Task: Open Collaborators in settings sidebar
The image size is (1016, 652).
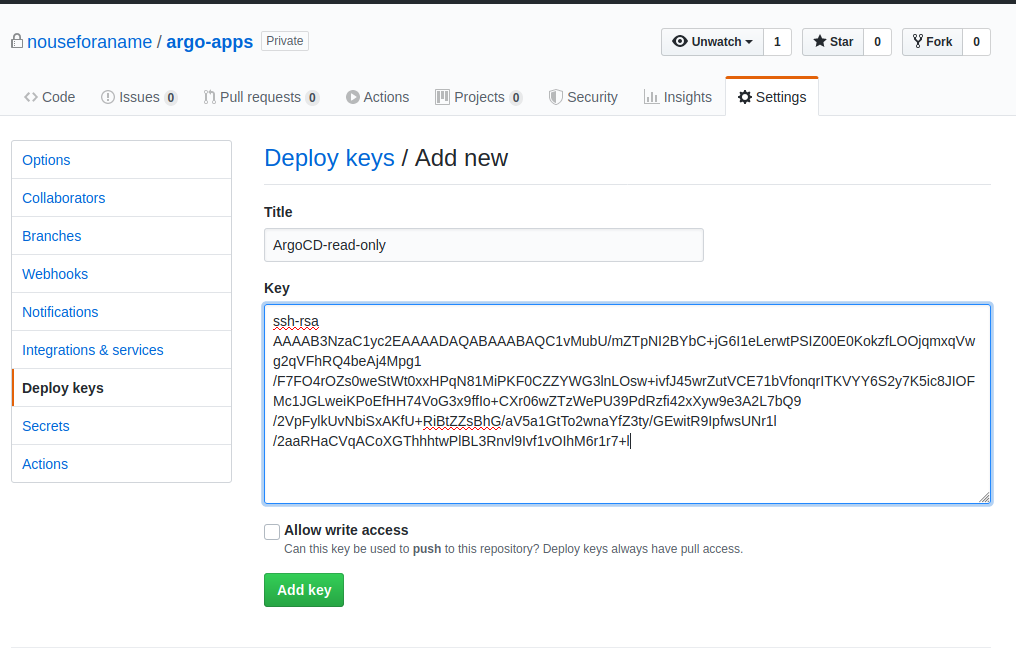Action: pos(122,198)
